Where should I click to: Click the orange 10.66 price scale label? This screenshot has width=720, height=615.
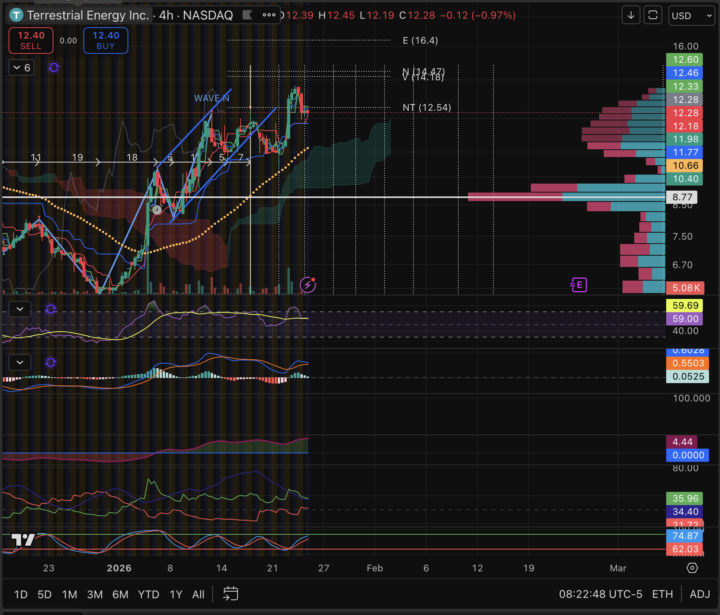tap(685, 166)
